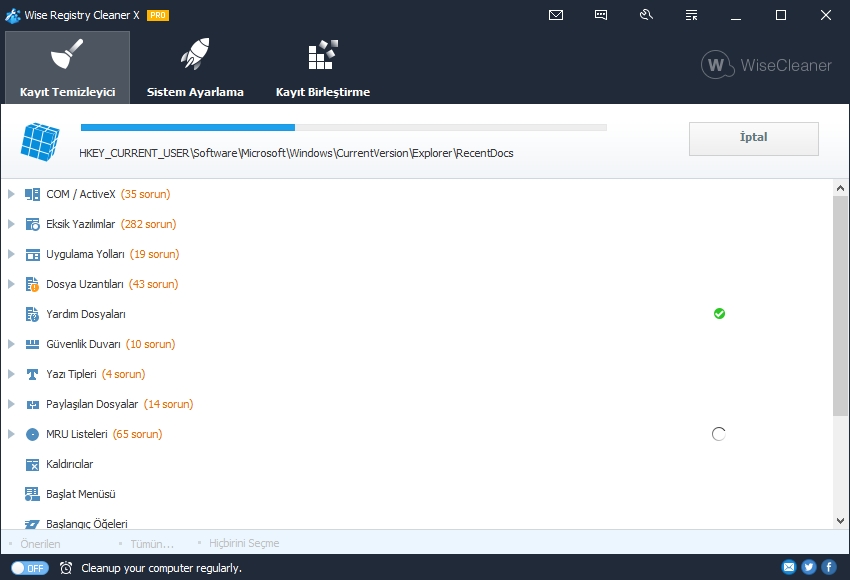Click the Paylaşılan Dosyalar row icon
This screenshot has height=580, width=850.
click(33, 404)
